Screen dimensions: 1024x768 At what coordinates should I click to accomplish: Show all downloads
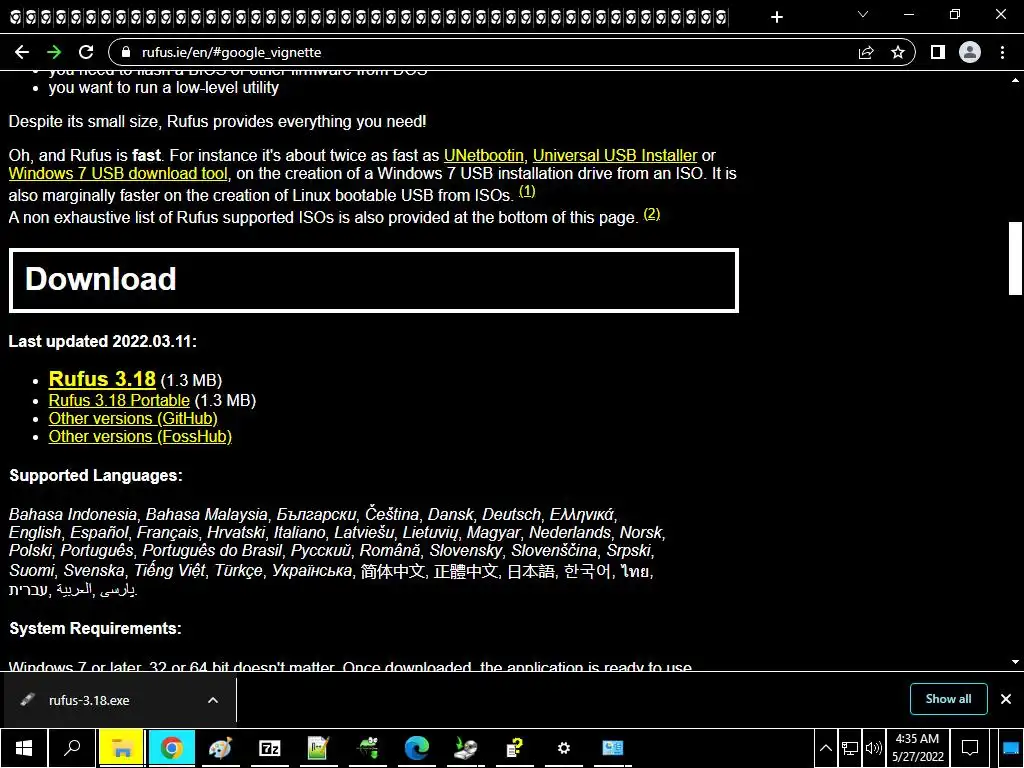click(x=948, y=699)
